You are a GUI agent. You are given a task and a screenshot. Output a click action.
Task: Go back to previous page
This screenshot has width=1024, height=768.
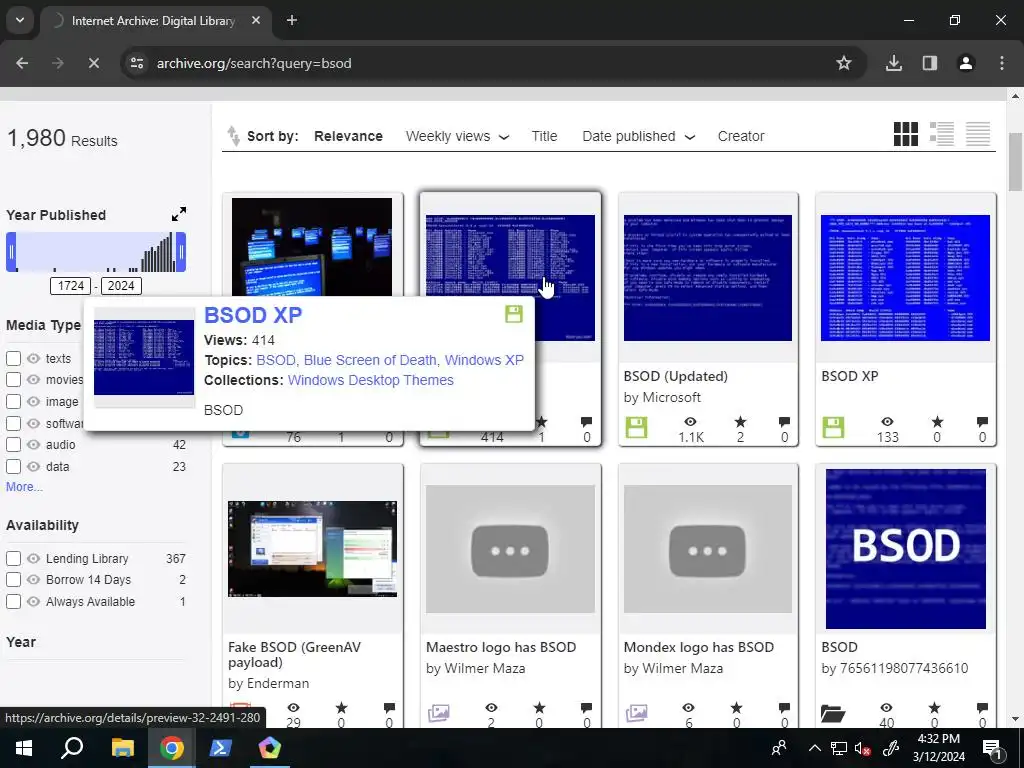click(x=22, y=63)
